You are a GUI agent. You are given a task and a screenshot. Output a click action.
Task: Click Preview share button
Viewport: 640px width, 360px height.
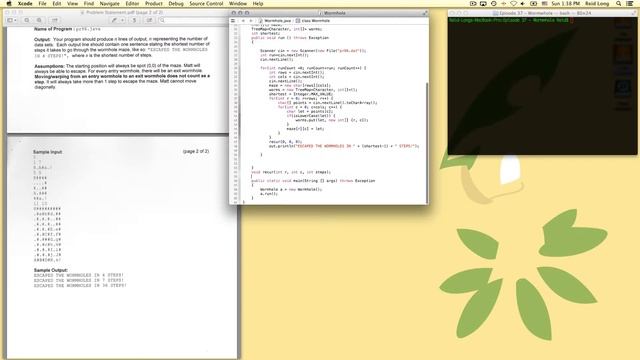click(x=54, y=20)
